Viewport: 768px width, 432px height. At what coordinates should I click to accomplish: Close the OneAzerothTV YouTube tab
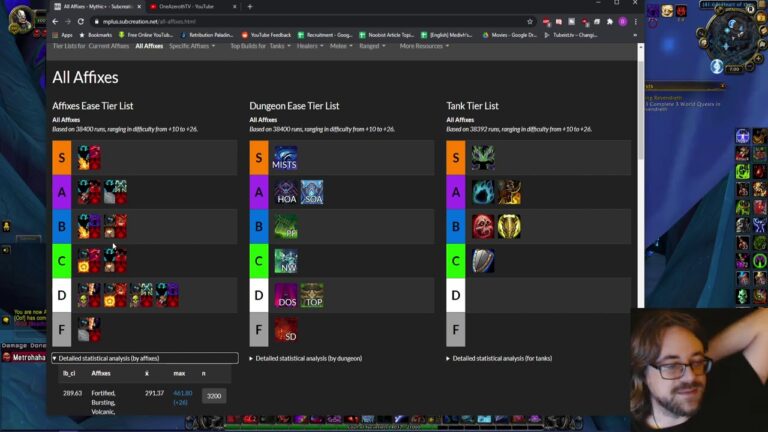coord(235,6)
